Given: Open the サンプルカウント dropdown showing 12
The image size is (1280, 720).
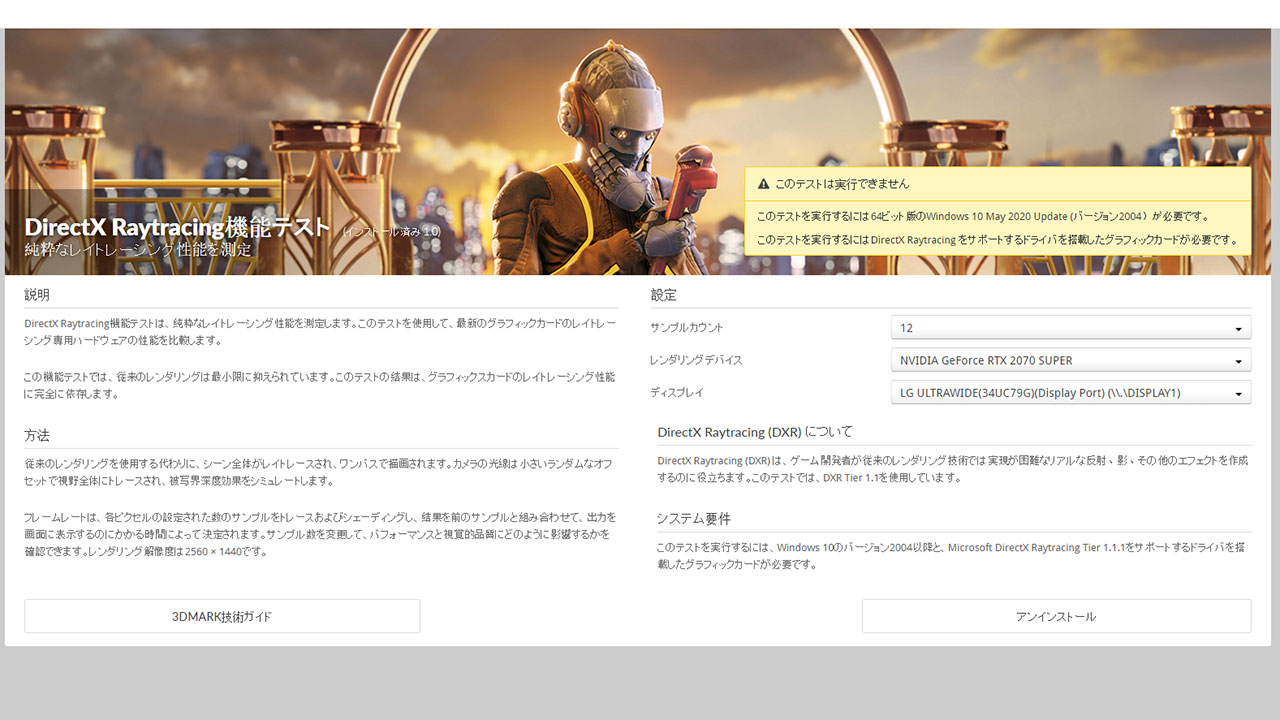Looking at the screenshot, I should click(1070, 328).
